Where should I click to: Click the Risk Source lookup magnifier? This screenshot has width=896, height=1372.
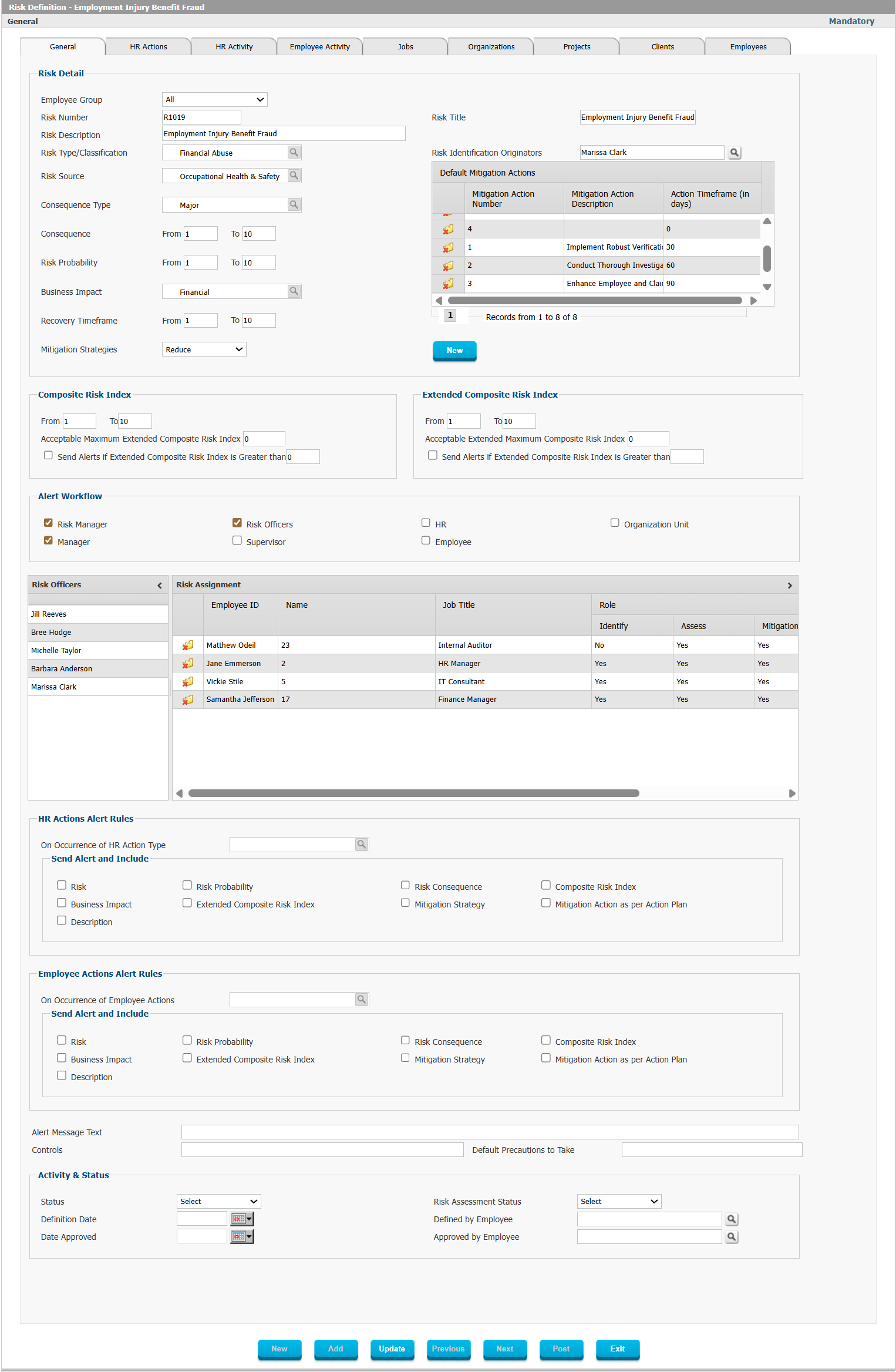point(294,176)
